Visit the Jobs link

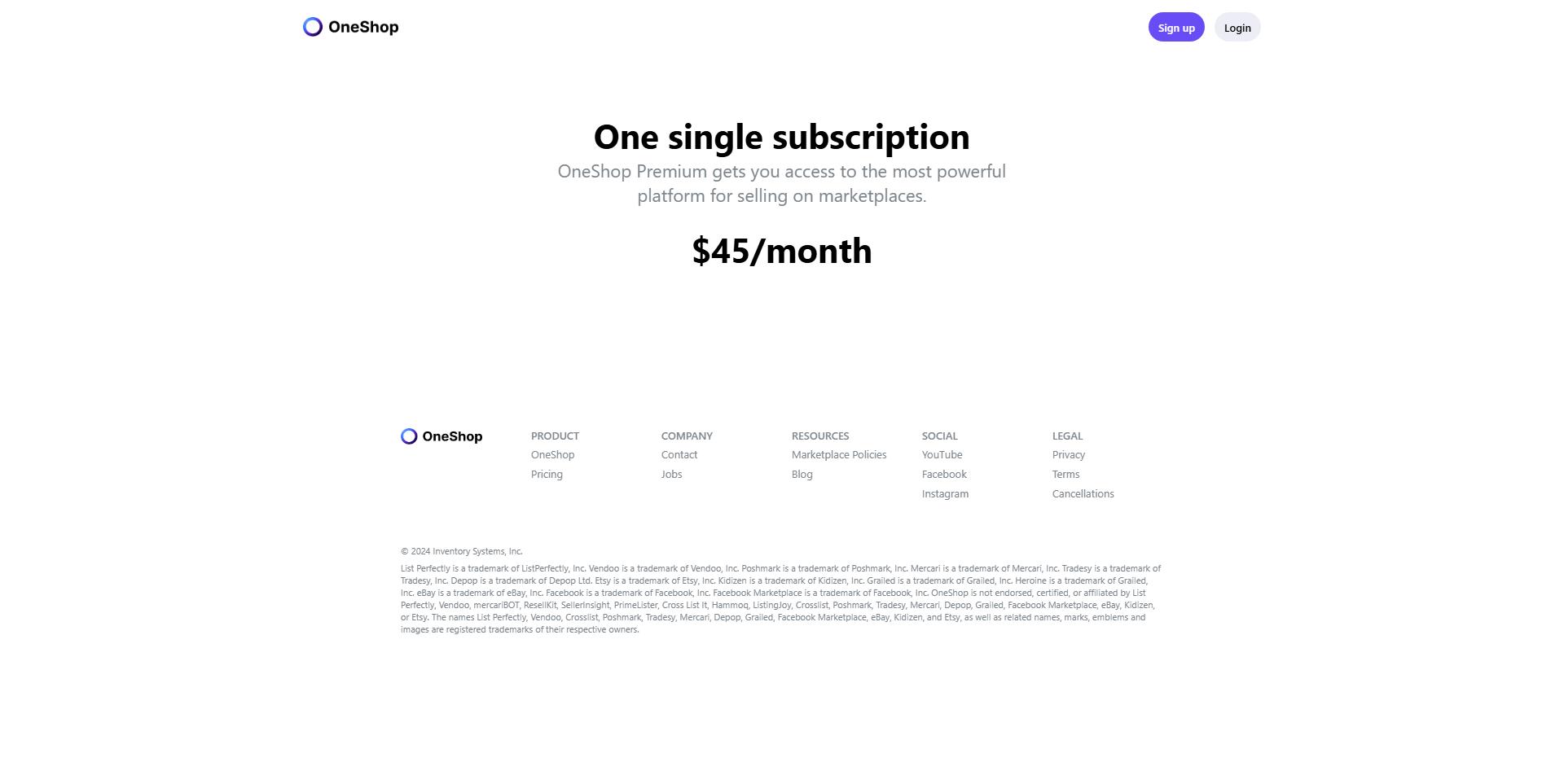[671, 475]
